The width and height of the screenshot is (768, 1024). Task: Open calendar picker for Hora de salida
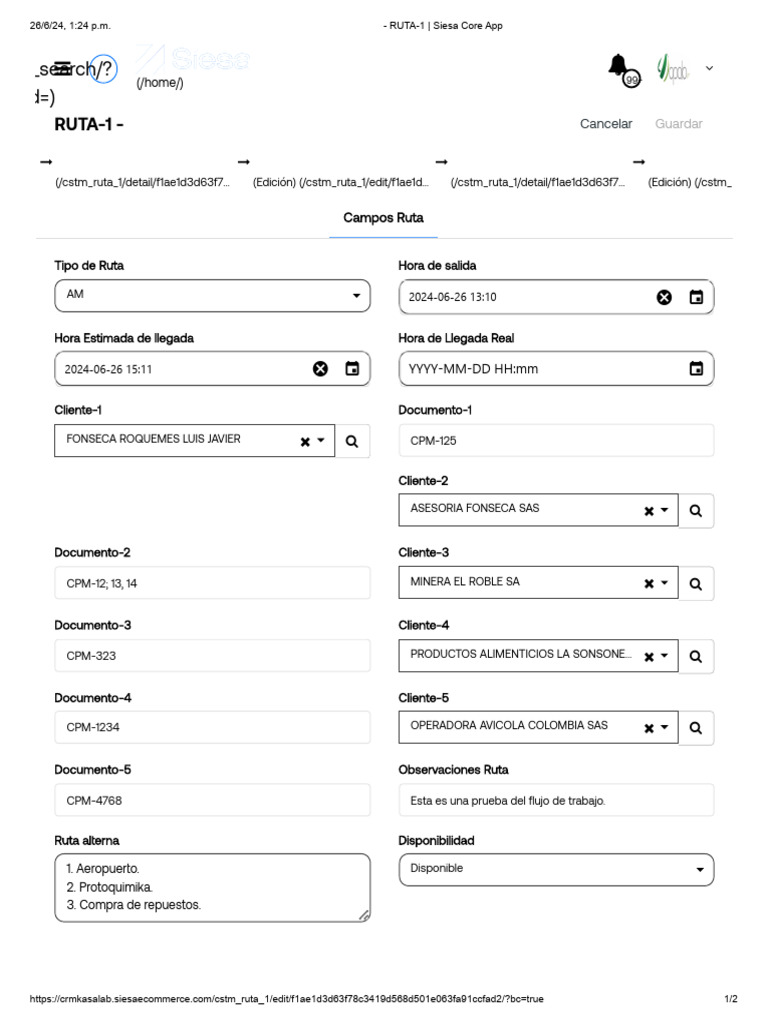pos(696,297)
